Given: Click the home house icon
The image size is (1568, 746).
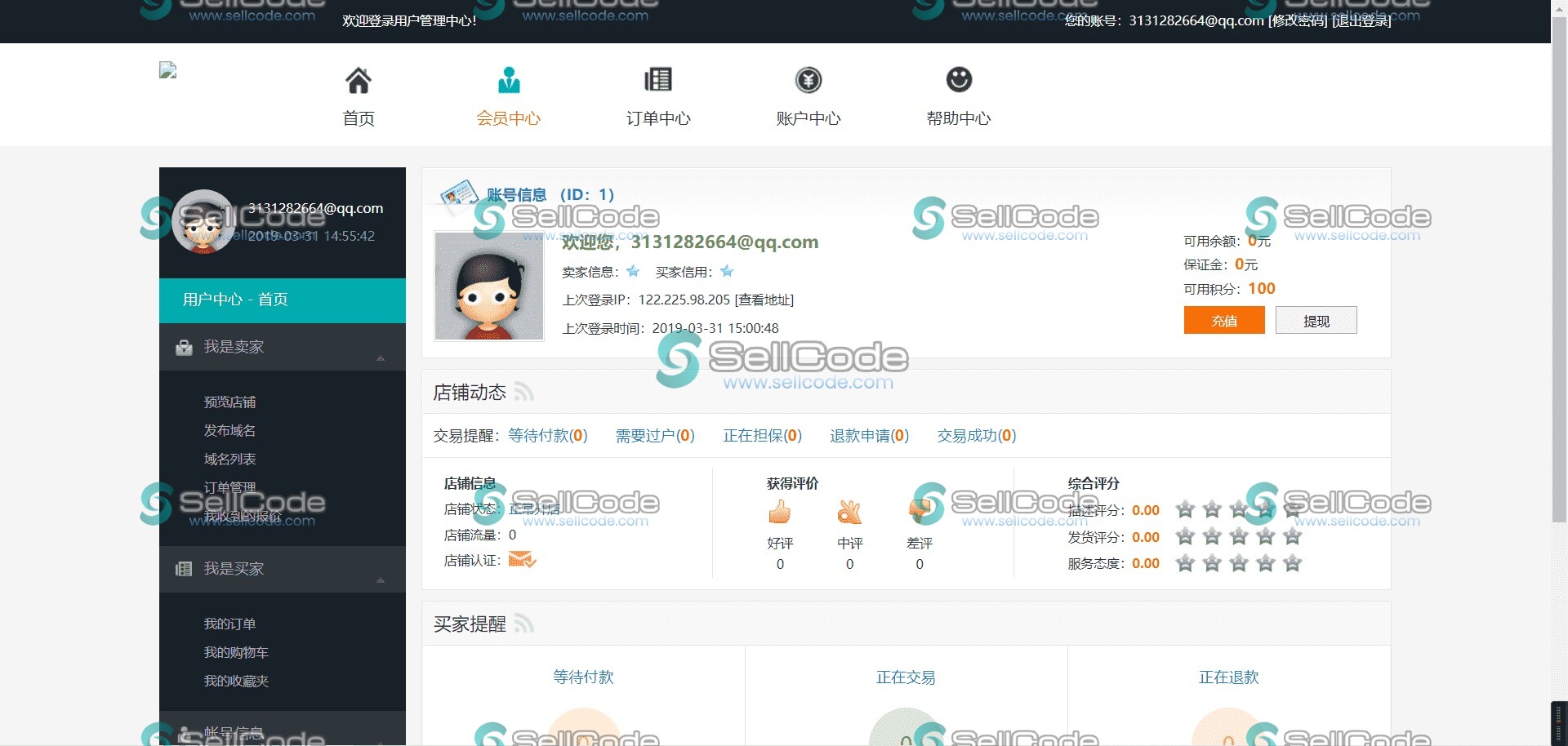Looking at the screenshot, I should click(x=358, y=81).
